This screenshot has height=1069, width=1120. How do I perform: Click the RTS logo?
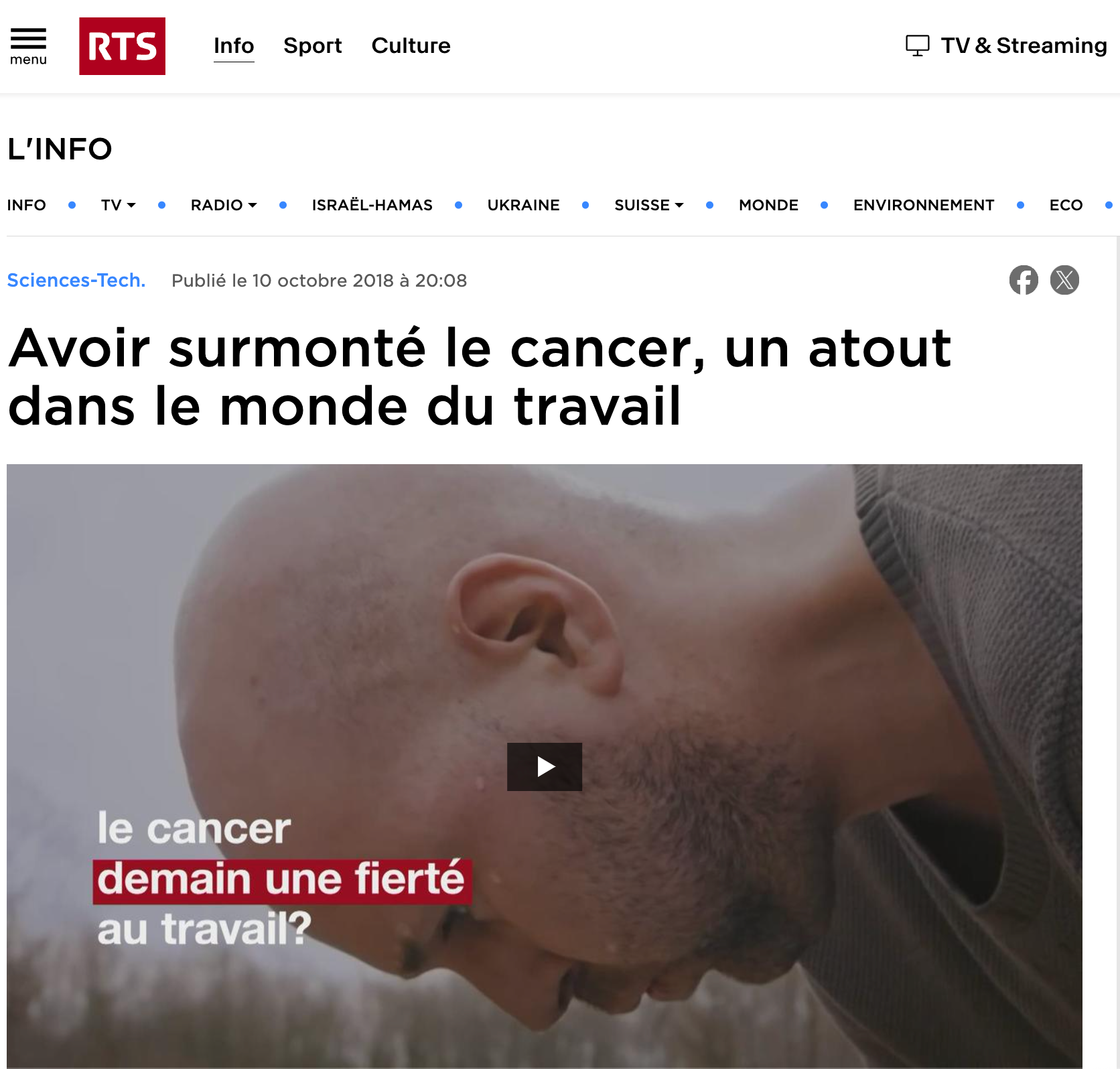(x=122, y=46)
